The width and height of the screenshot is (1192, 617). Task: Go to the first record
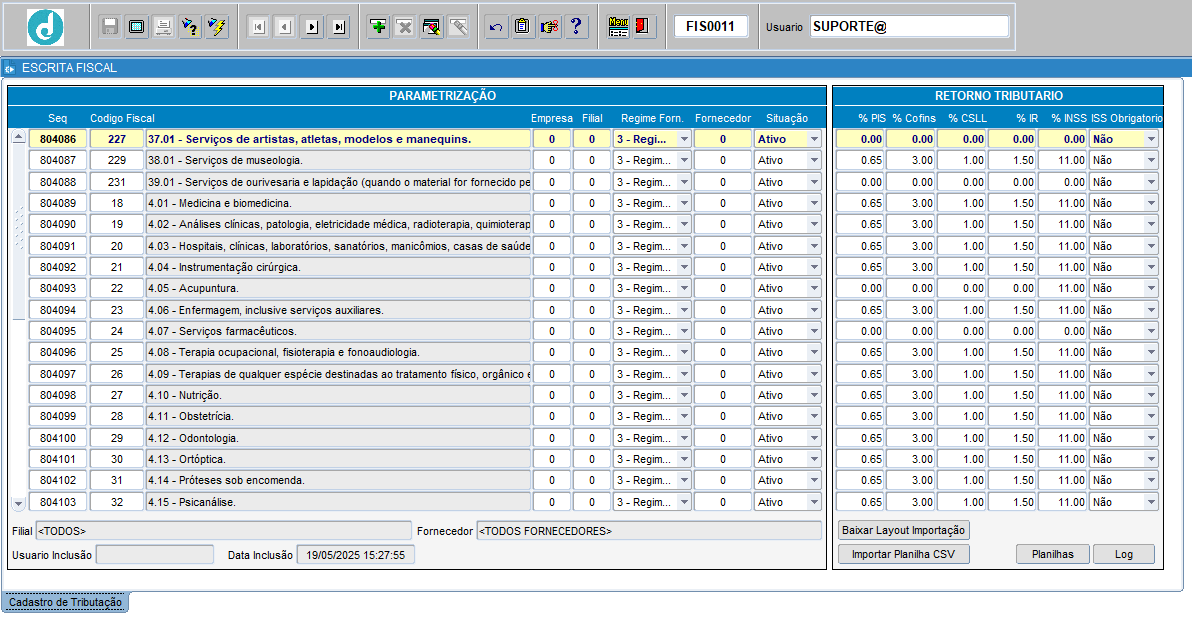pos(258,27)
